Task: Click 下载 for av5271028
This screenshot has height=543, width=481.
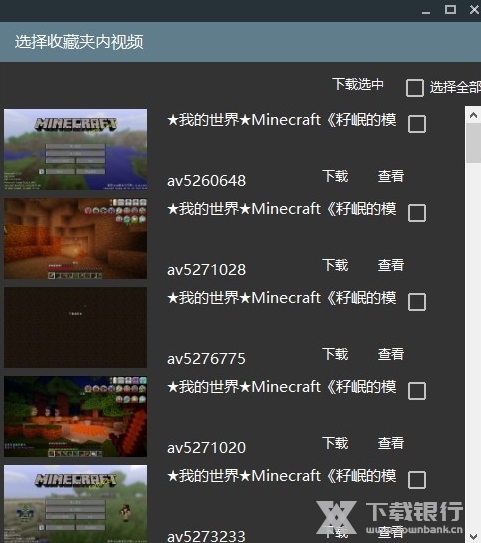Action: (335, 265)
